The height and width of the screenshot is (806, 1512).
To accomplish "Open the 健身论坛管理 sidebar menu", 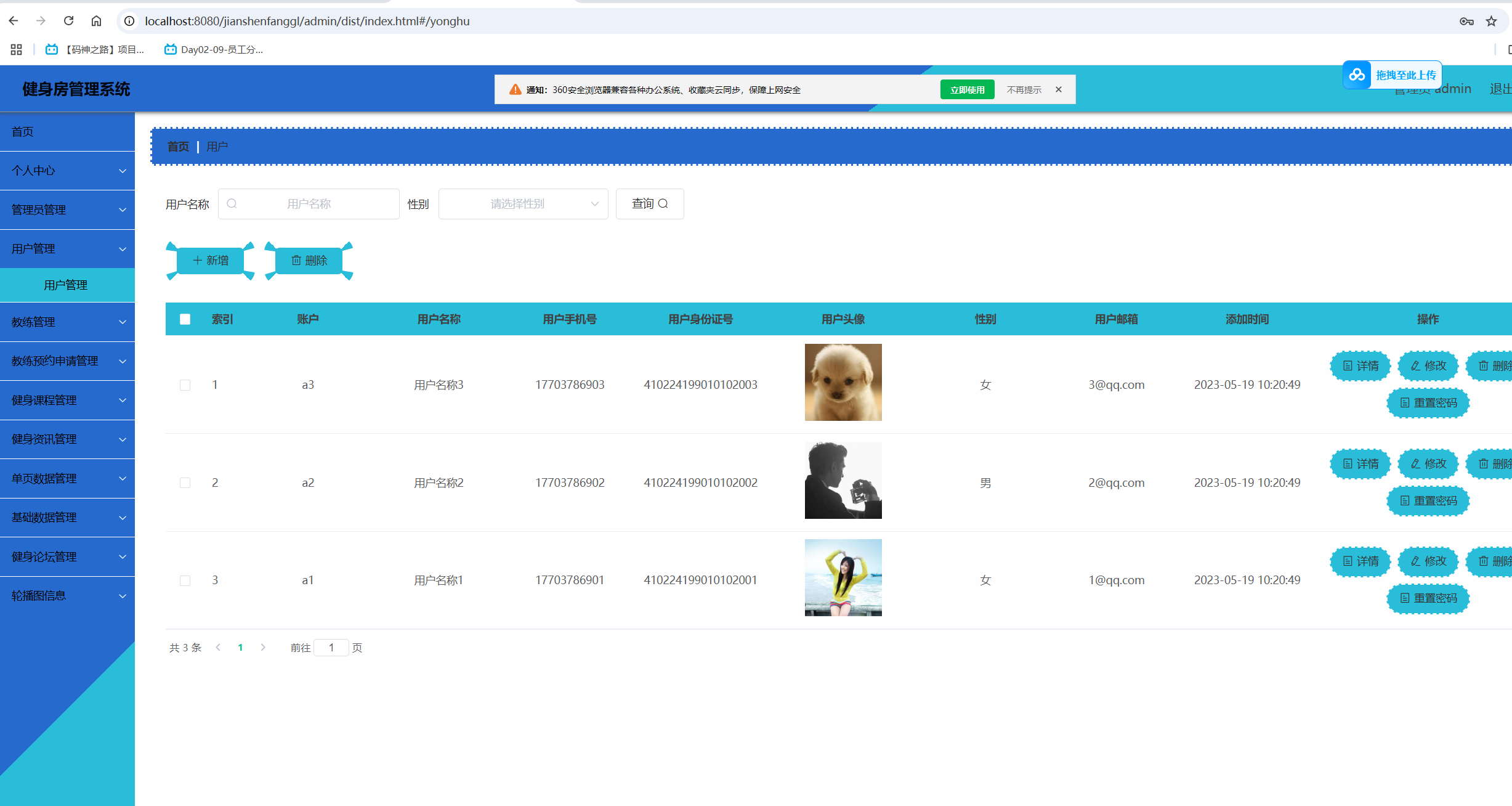I will tap(67, 557).
